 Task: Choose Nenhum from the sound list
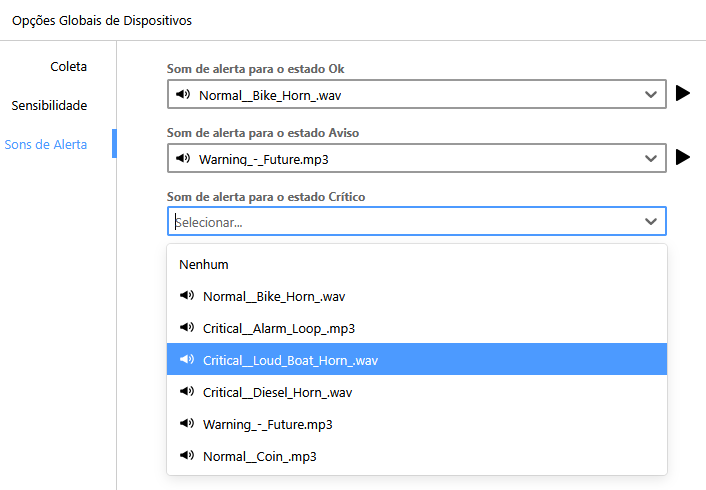point(204,265)
